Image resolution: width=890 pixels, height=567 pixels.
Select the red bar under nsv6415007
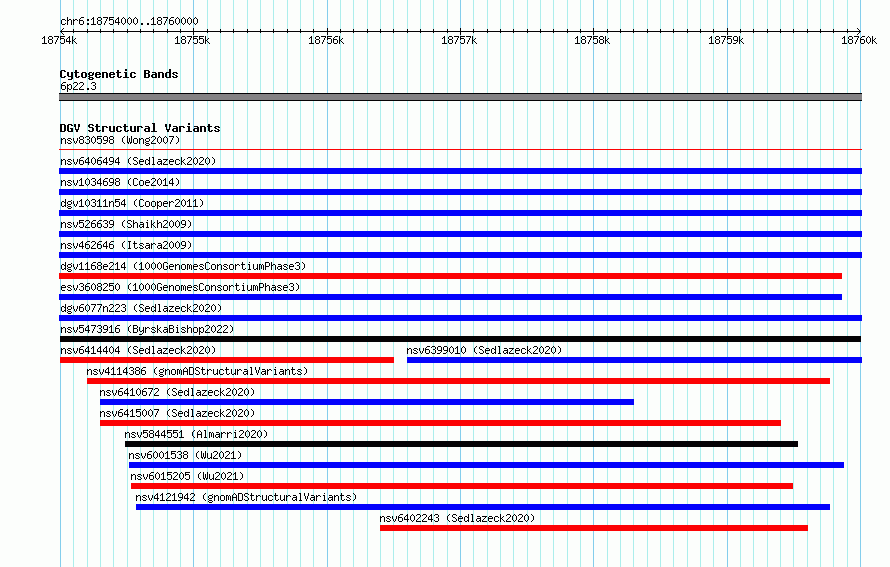440,423
